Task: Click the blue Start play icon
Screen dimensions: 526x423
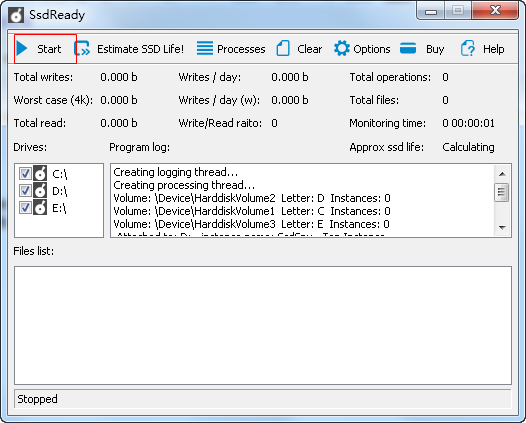Action: 22,48
